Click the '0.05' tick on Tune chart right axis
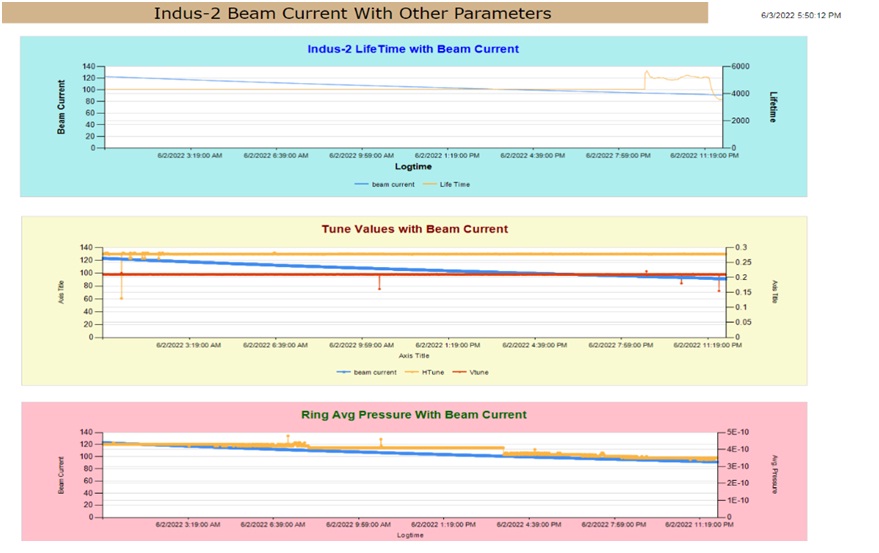879x553 pixels. point(743,322)
